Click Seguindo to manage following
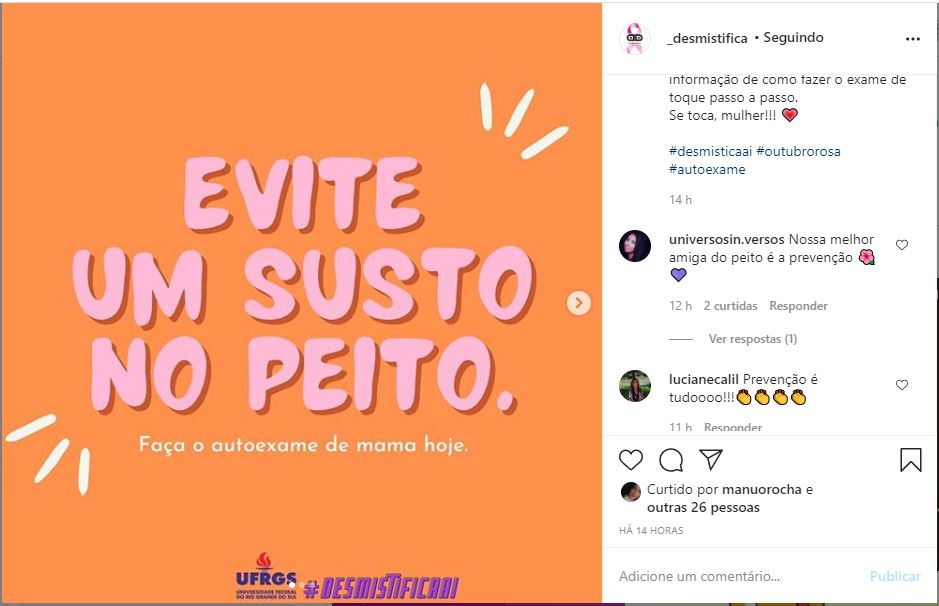The image size is (939, 606). click(x=793, y=38)
